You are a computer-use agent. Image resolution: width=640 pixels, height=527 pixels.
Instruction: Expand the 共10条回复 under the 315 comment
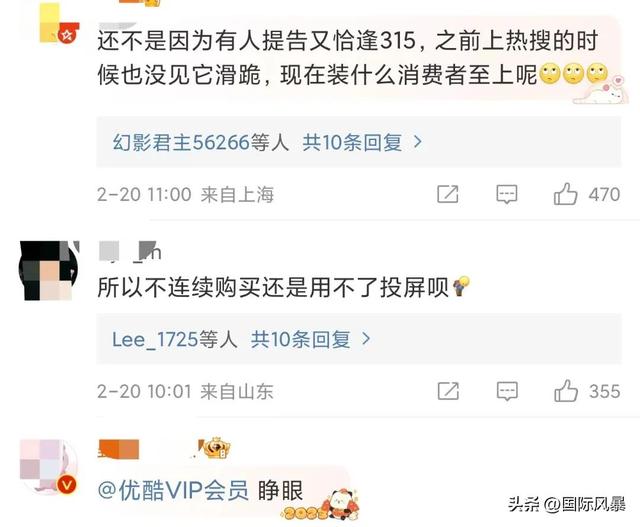click(362, 142)
